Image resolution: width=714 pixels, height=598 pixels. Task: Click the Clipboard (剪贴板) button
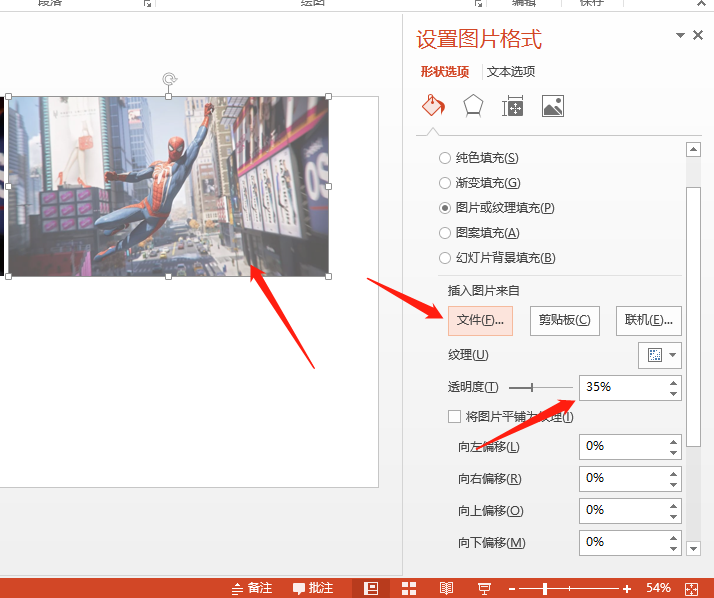coord(565,321)
